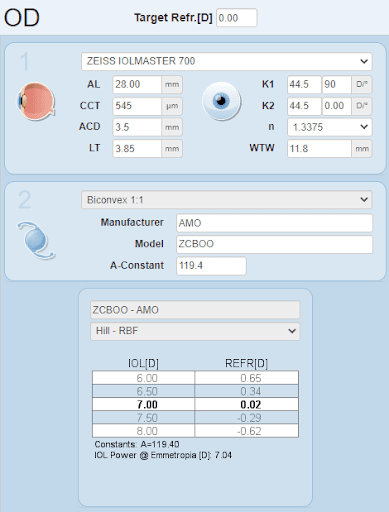389x512 pixels.
Task: Click the intraocular lens icon
Action: click(x=36, y=240)
